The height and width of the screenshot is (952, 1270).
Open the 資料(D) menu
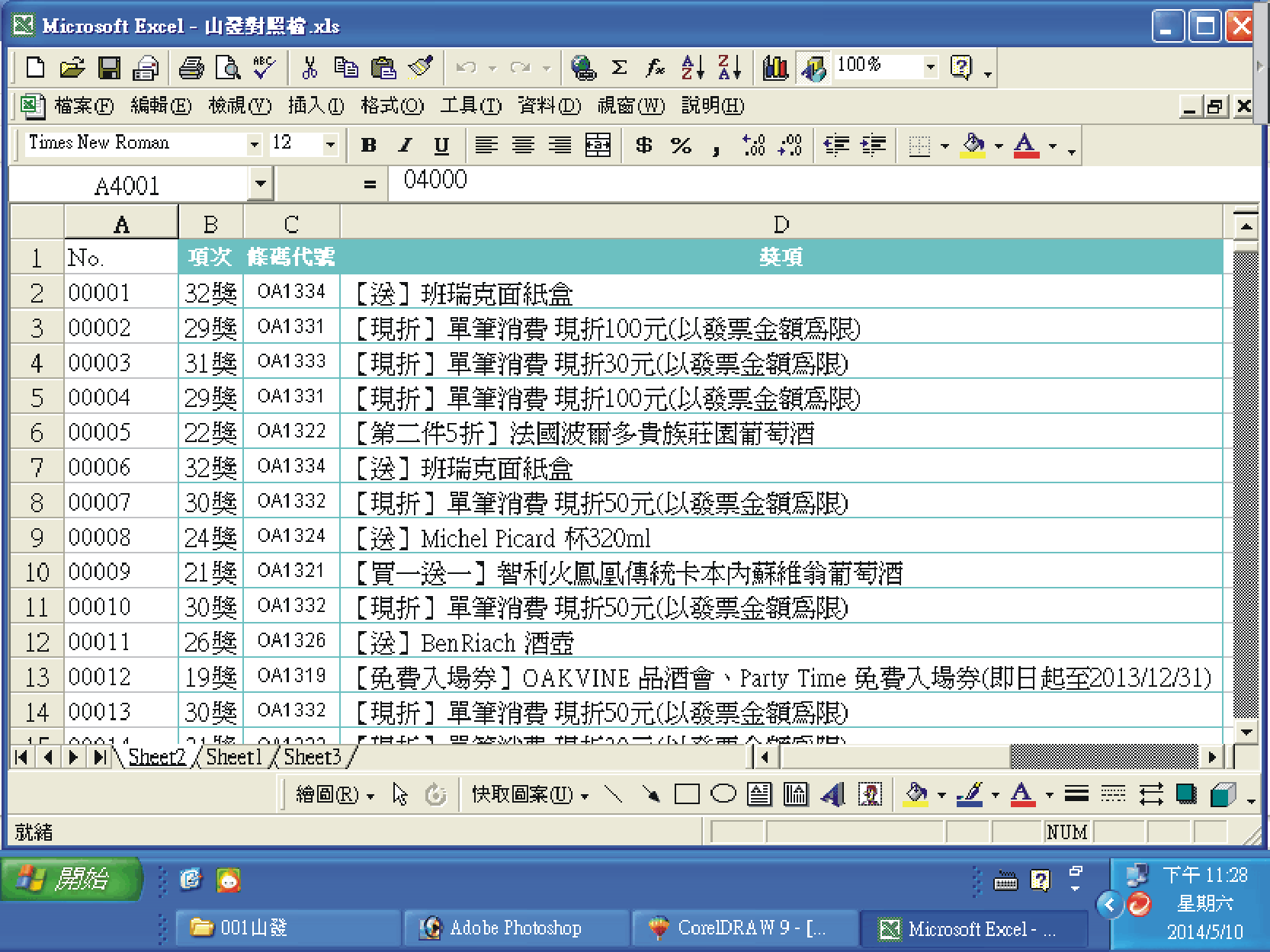(549, 106)
